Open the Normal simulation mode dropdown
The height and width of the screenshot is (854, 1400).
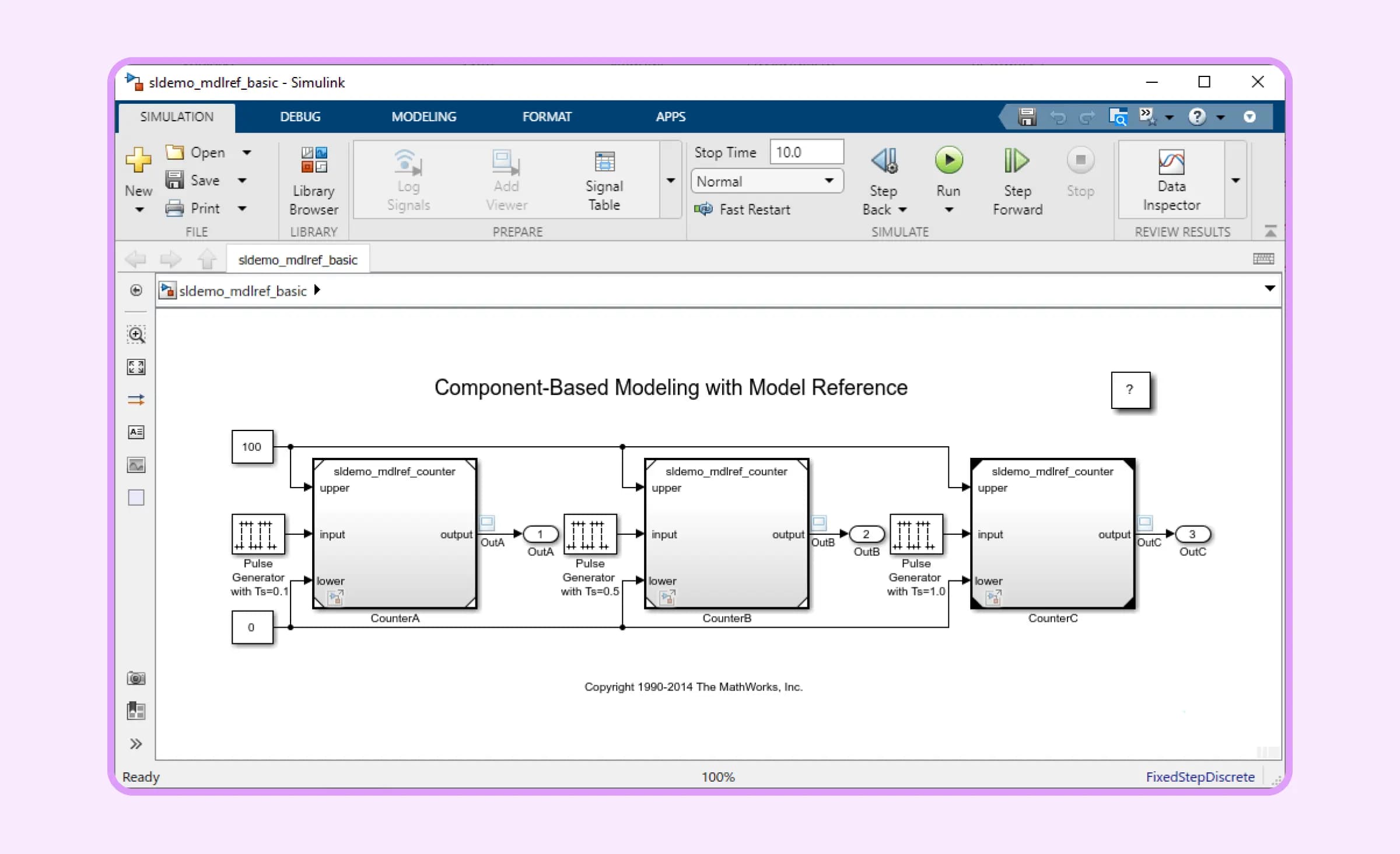point(766,181)
